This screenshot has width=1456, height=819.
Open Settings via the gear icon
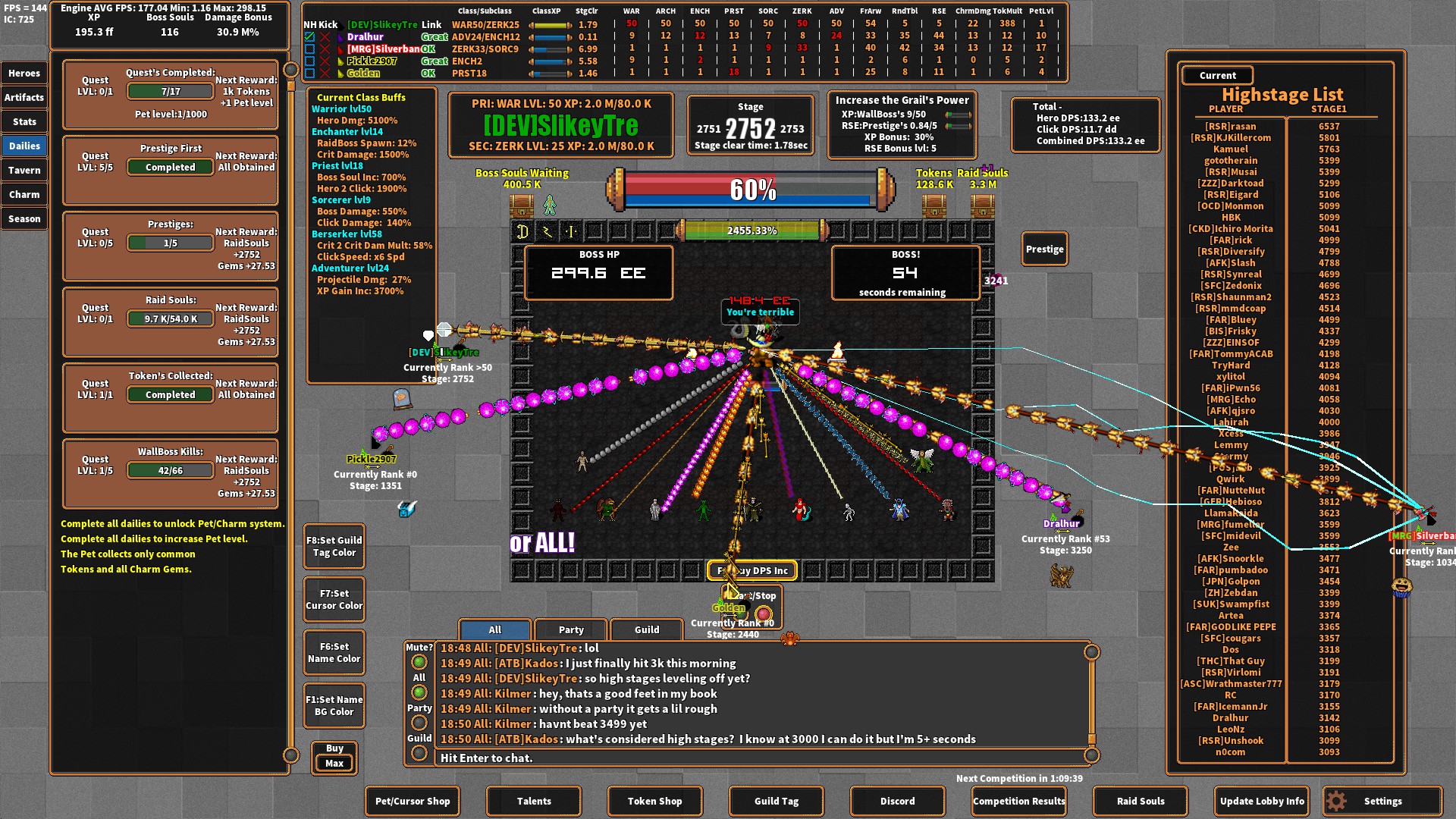click(1335, 801)
